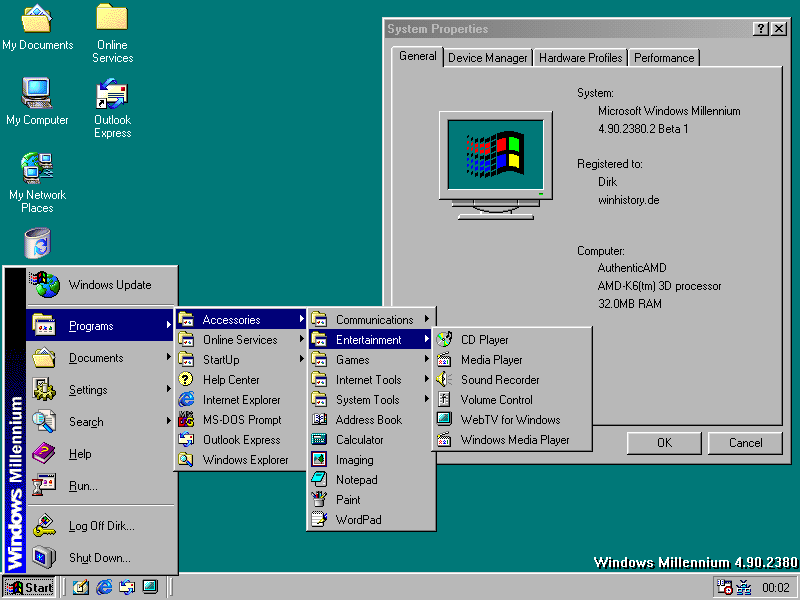Click OK in System Properties
The height and width of the screenshot is (600, 800).
coord(664,443)
